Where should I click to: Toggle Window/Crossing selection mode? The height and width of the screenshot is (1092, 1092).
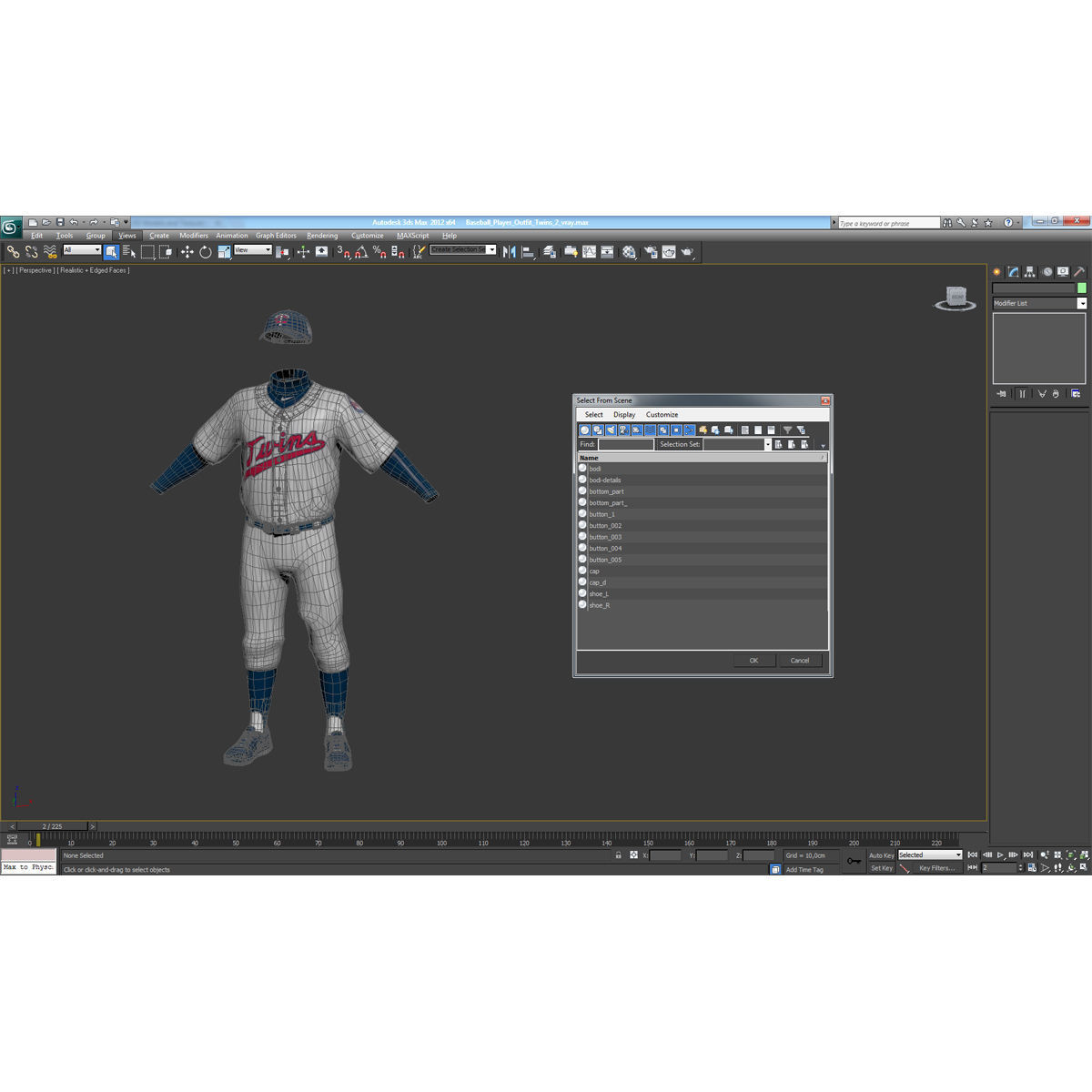pos(166,252)
